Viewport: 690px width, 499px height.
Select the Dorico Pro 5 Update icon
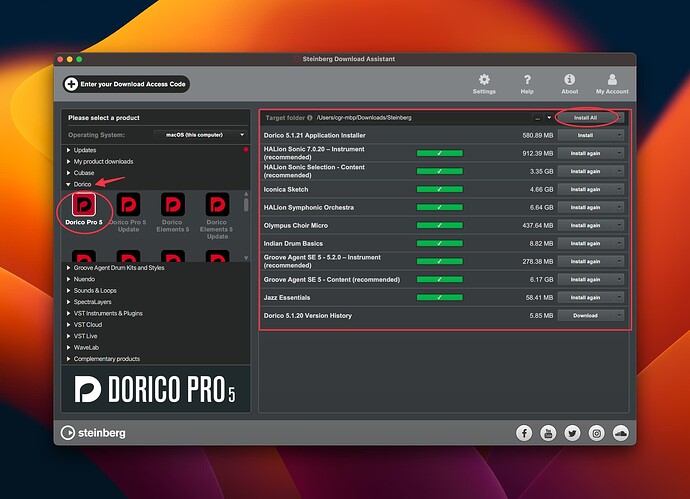(128, 204)
